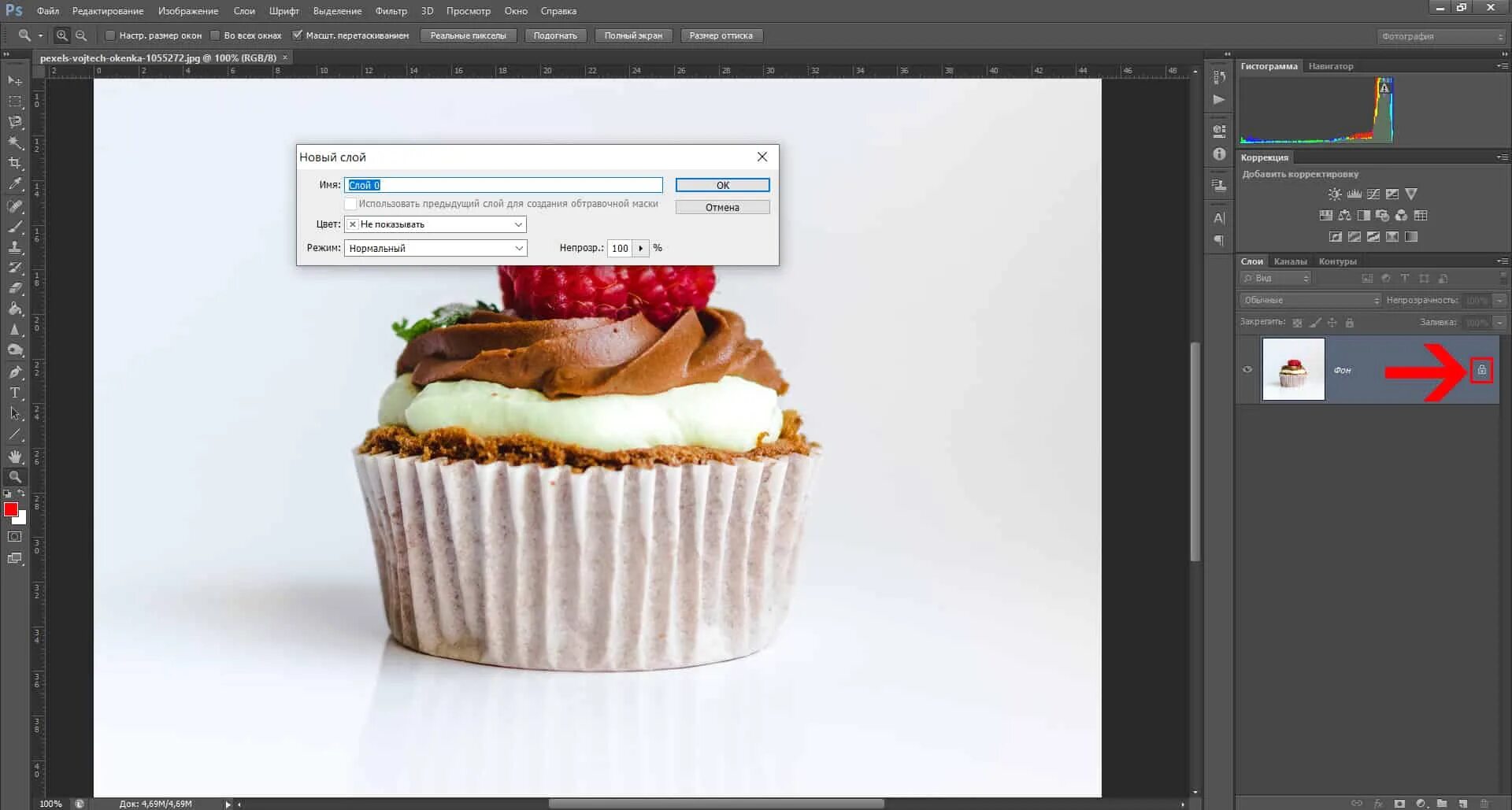1512x810 pixels.
Task: Open the Заливка dropdown arrow
Action: [x=1499, y=322]
